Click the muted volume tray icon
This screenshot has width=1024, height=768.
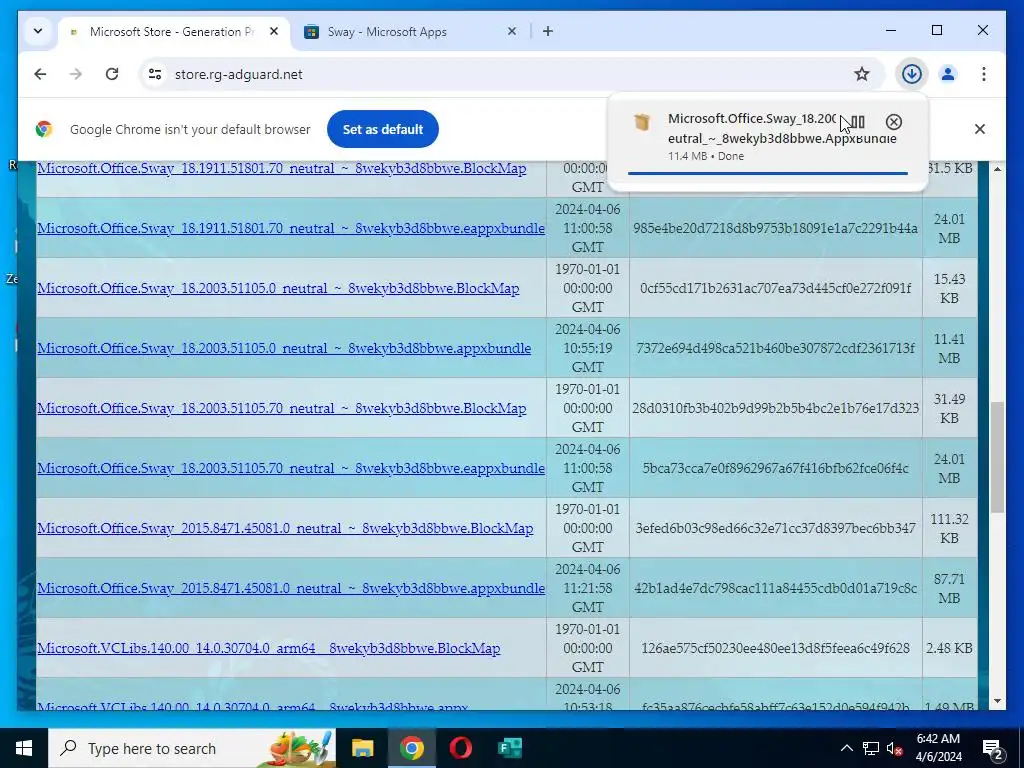pyautogui.click(x=894, y=748)
